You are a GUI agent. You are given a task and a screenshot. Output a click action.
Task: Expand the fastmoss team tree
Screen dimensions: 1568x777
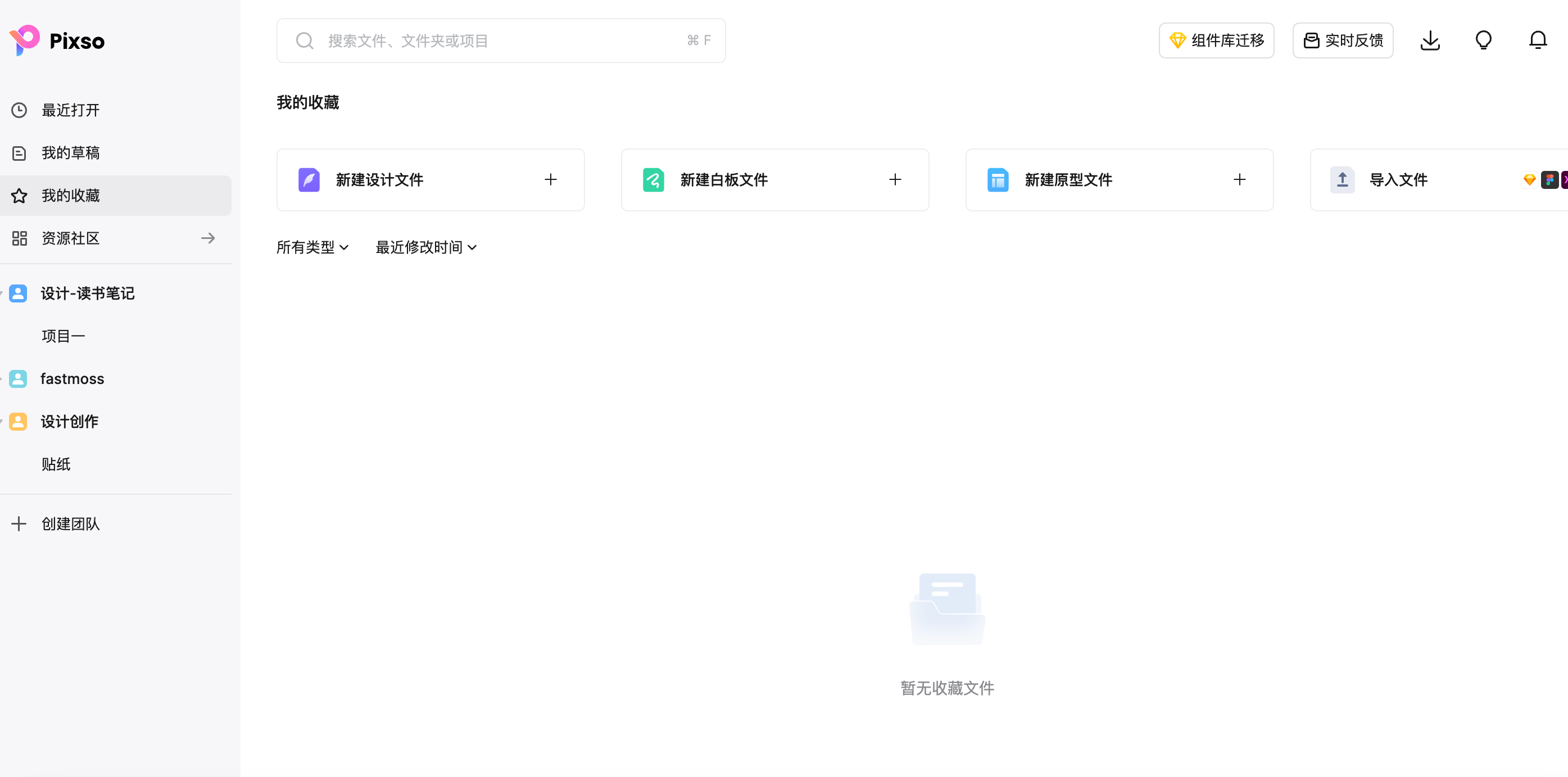click(2, 379)
